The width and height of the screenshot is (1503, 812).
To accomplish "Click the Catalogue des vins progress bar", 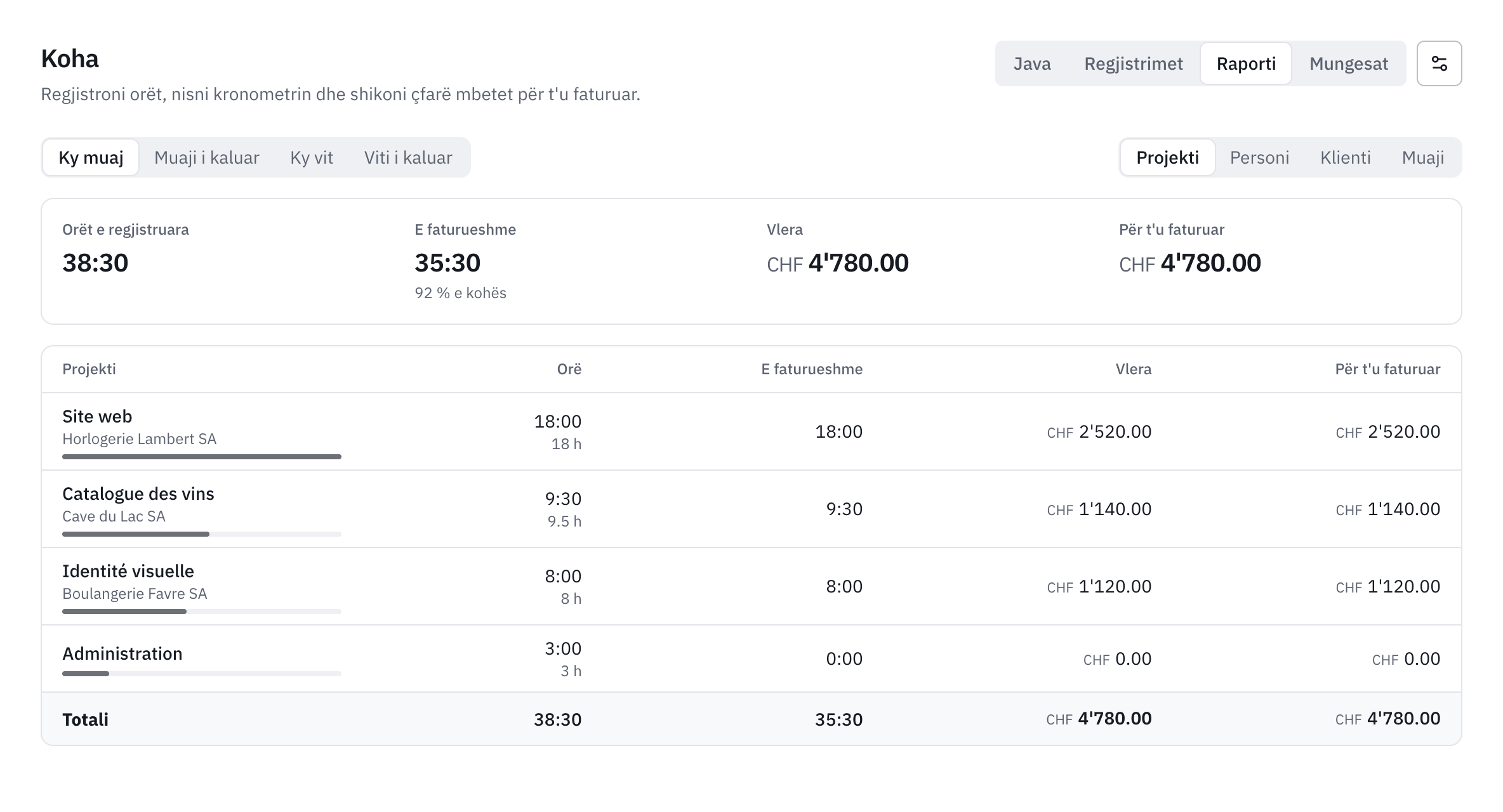I will (202, 534).
